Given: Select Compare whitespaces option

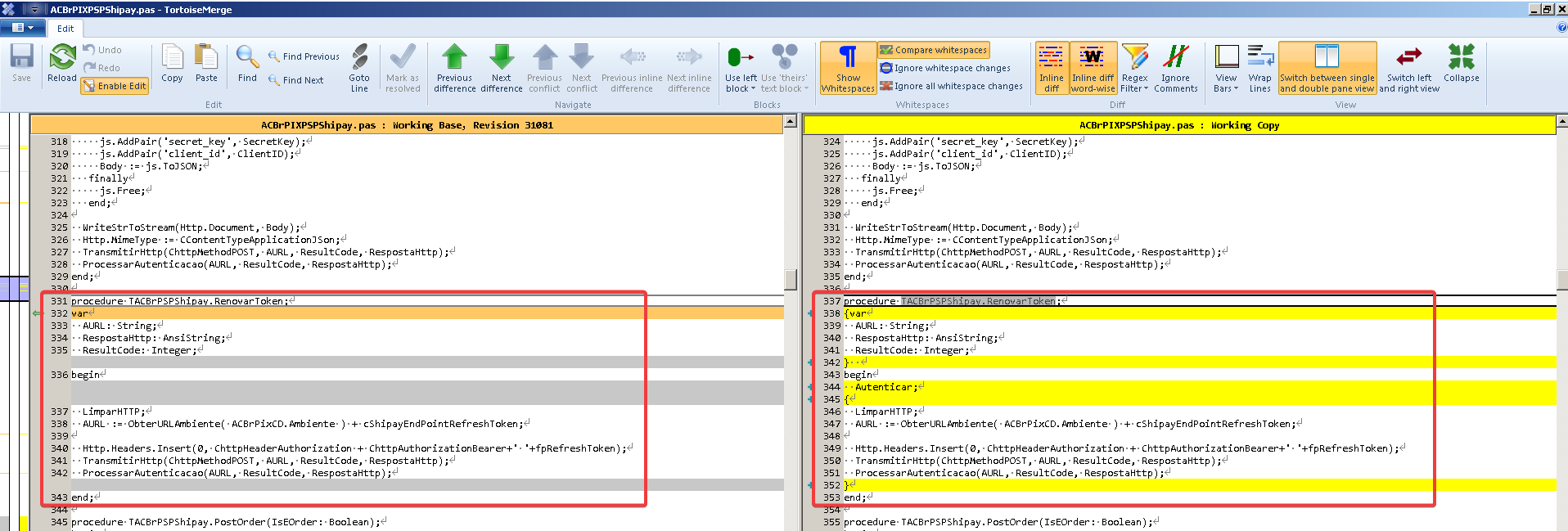Looking at the screenshot, I should click(934, 50).
